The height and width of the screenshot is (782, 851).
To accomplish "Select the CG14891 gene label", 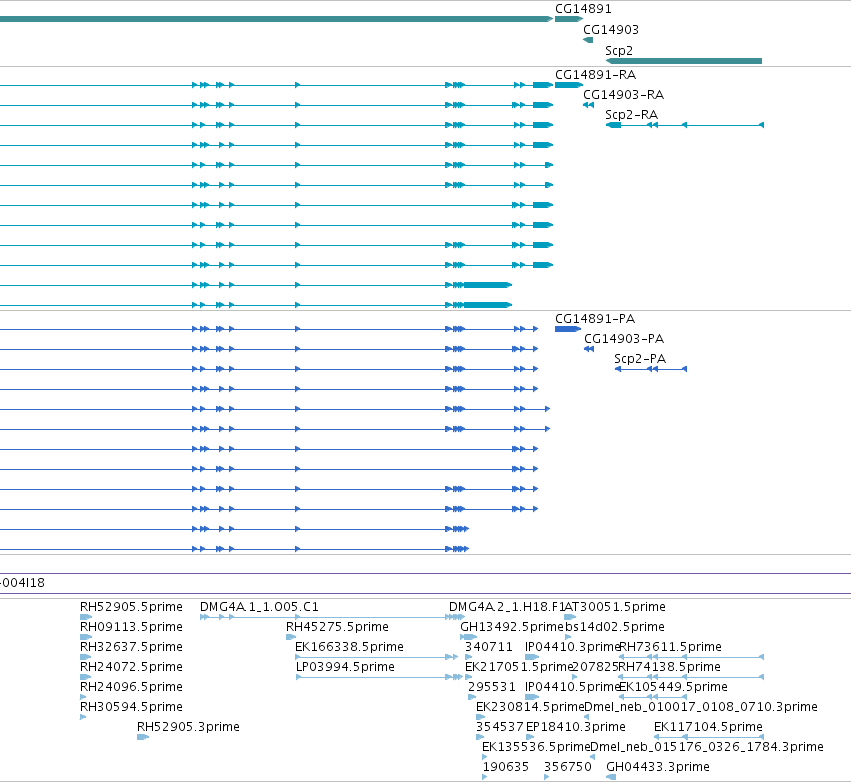I will pos(583,9).
